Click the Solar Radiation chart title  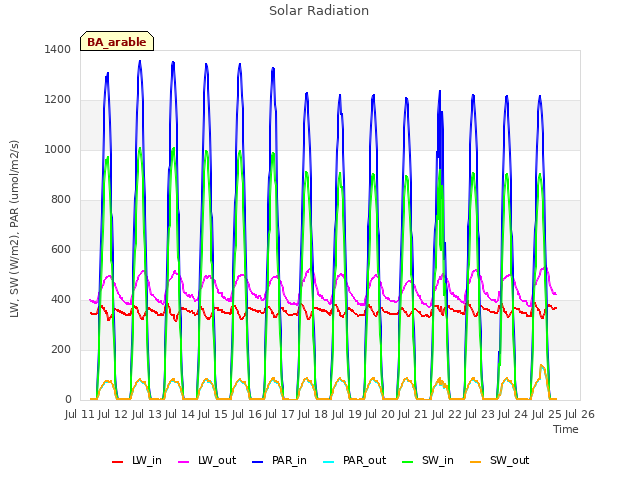[319, 11]
